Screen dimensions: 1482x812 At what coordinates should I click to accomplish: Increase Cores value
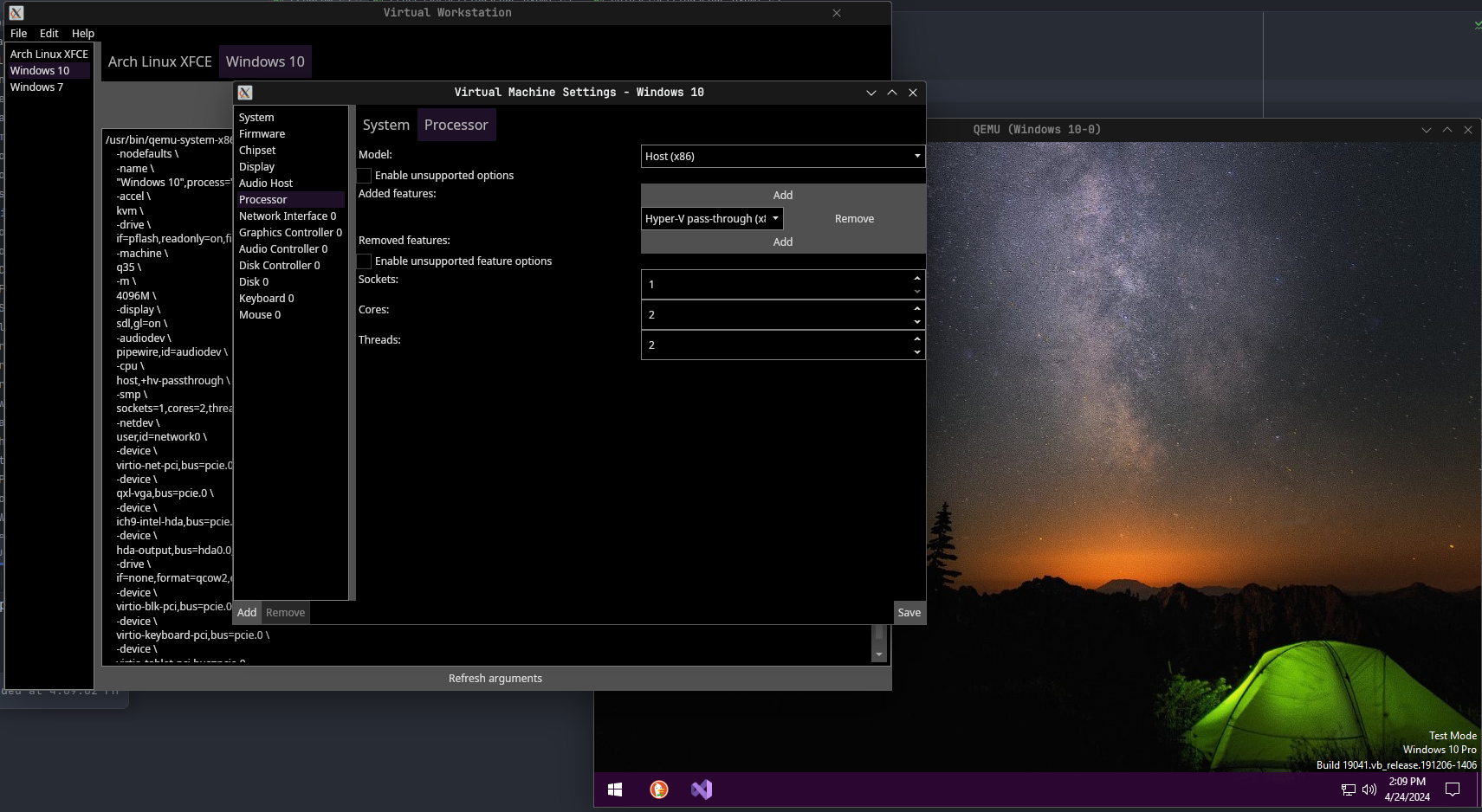click(917, 308)
